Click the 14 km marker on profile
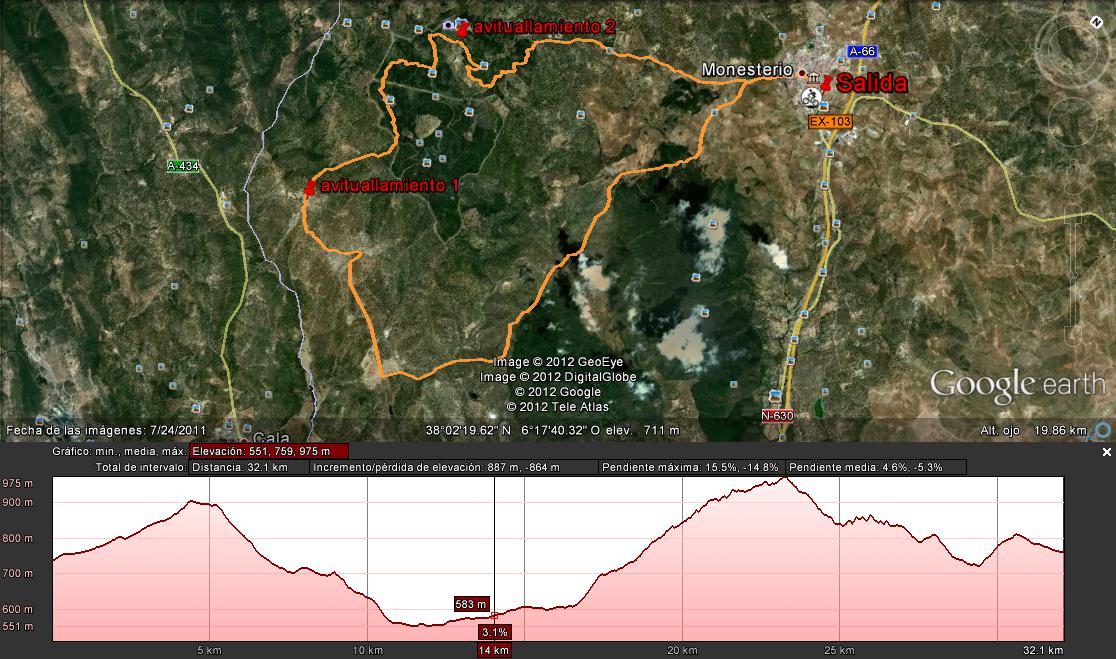 click(x=494, y=650)
